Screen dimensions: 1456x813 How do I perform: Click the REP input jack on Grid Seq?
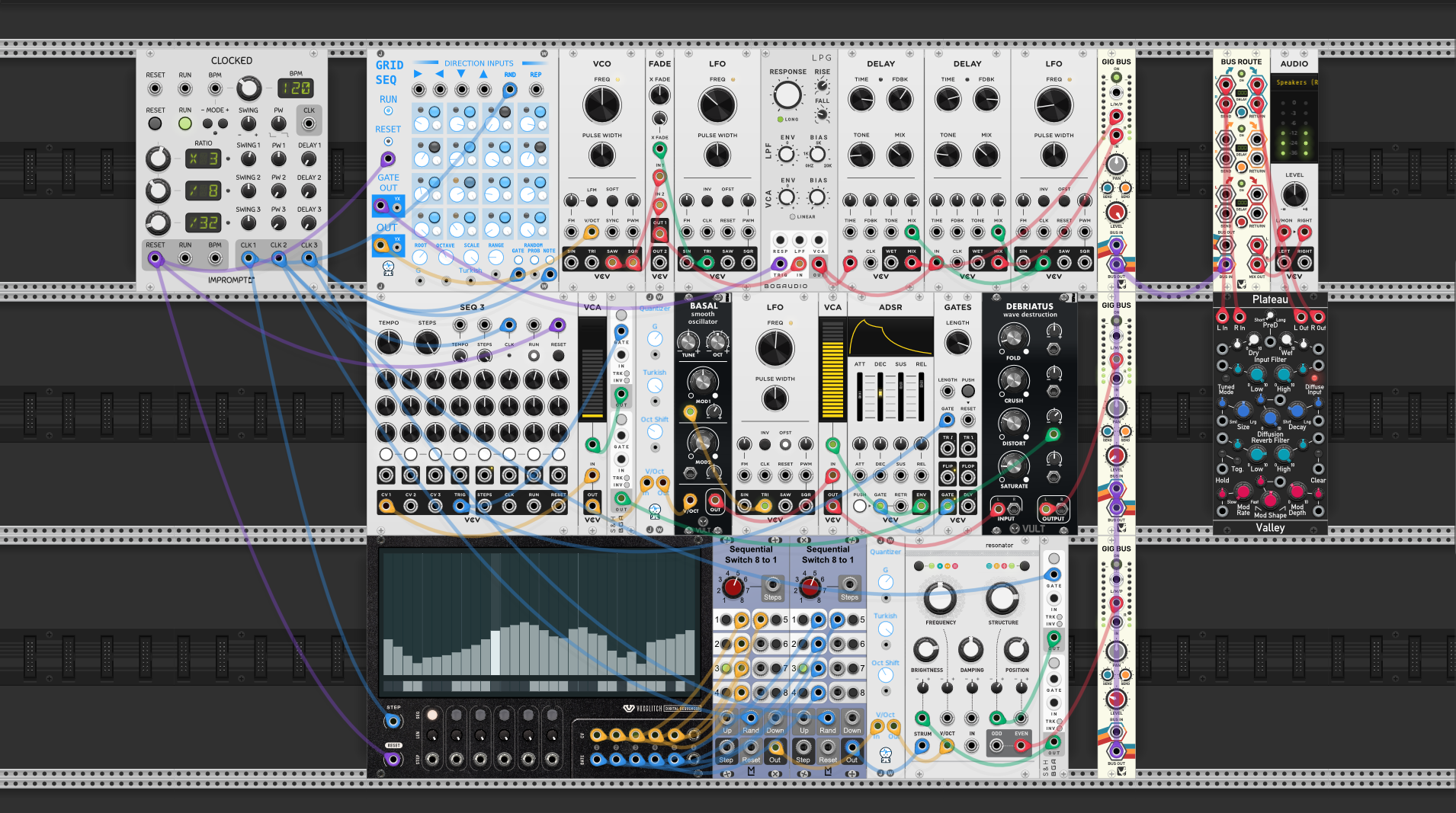point(537,90)
